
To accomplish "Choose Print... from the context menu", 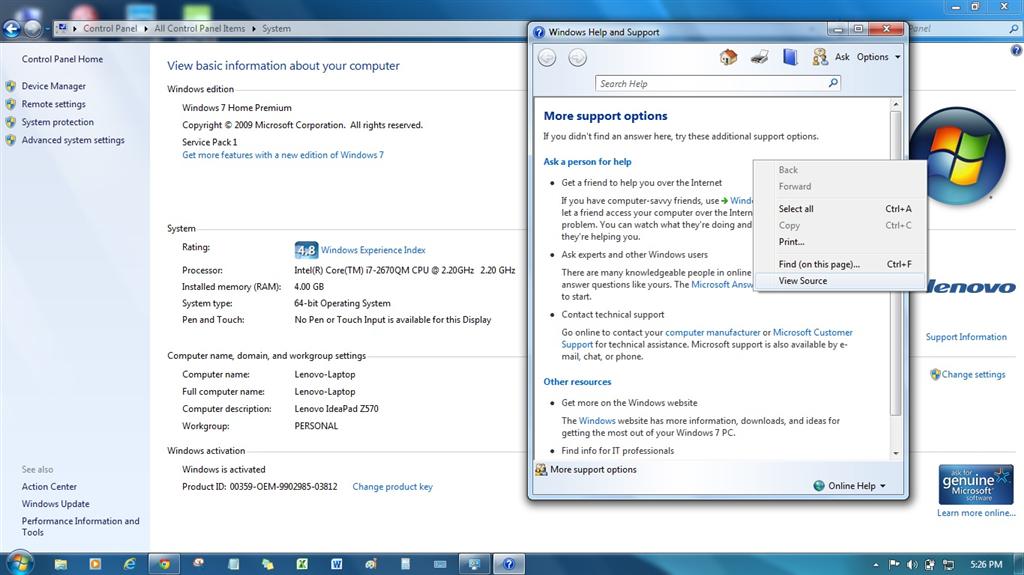I will point(839,242).
